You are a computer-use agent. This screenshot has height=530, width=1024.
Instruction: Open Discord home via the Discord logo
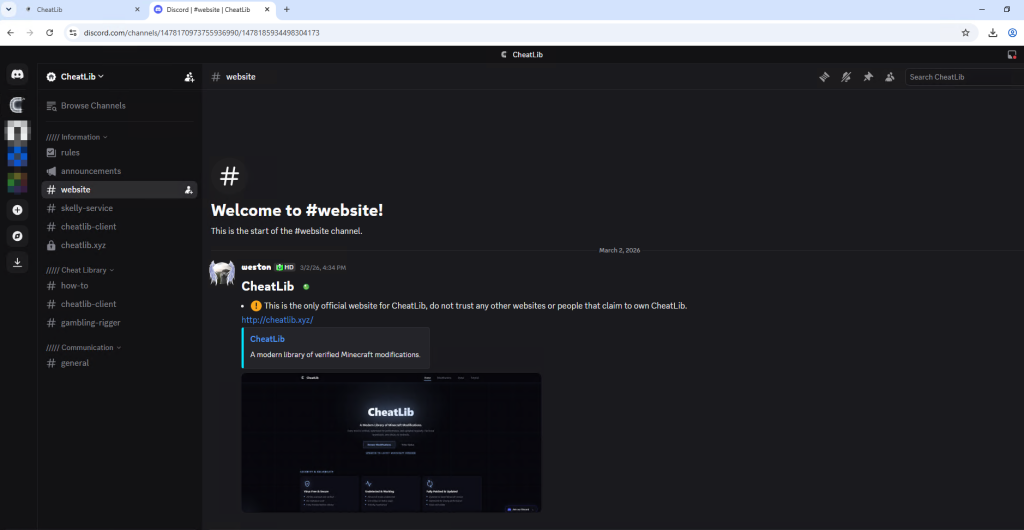point(18,75)
